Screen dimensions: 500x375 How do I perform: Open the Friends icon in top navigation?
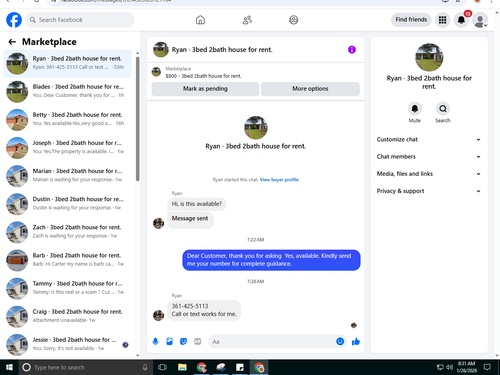pos(247,20)
